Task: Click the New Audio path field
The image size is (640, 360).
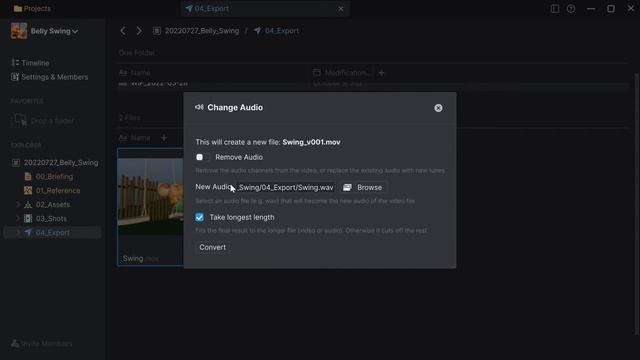Action: 286,187
